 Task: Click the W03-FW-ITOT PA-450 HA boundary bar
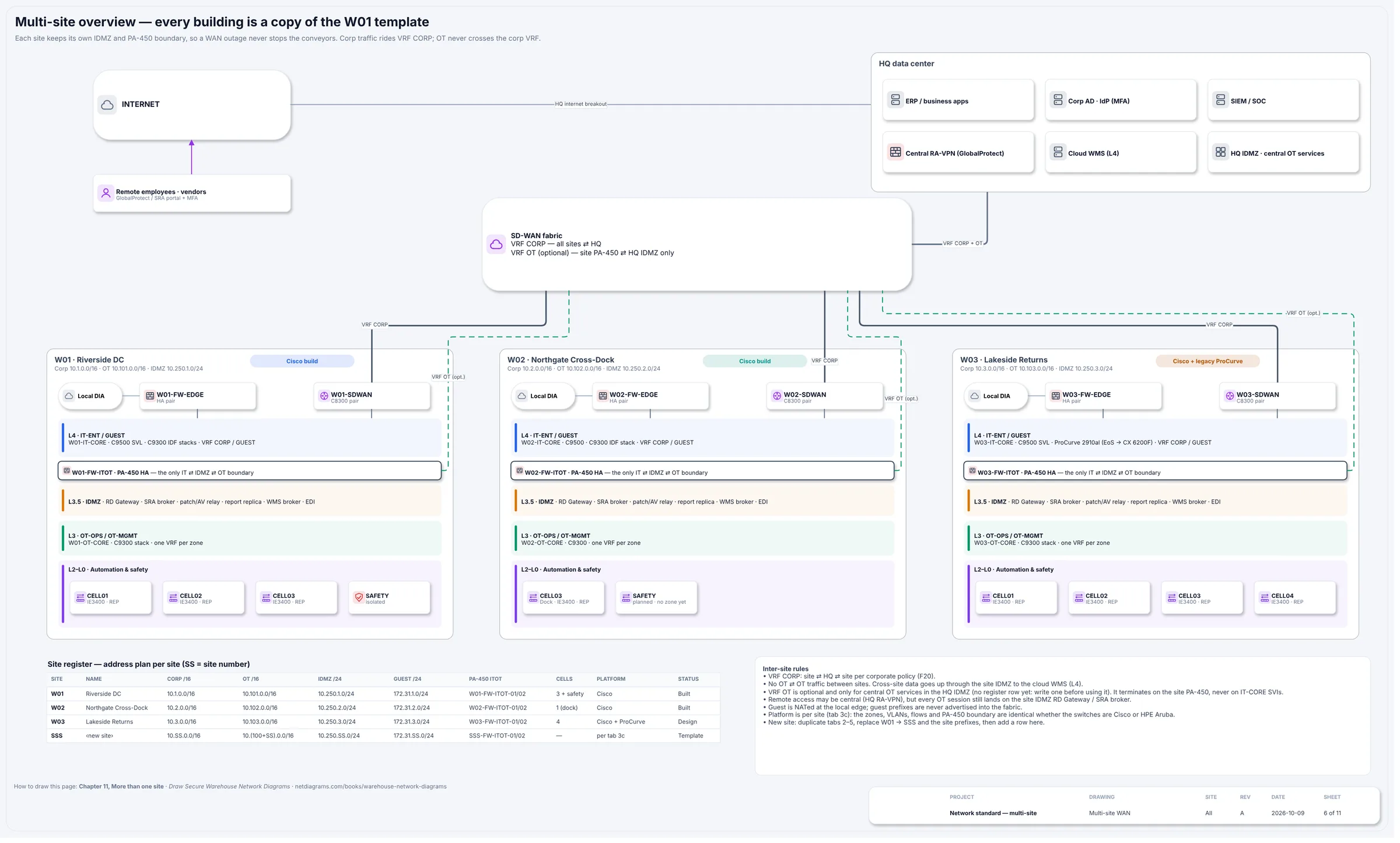[1161, 473]
